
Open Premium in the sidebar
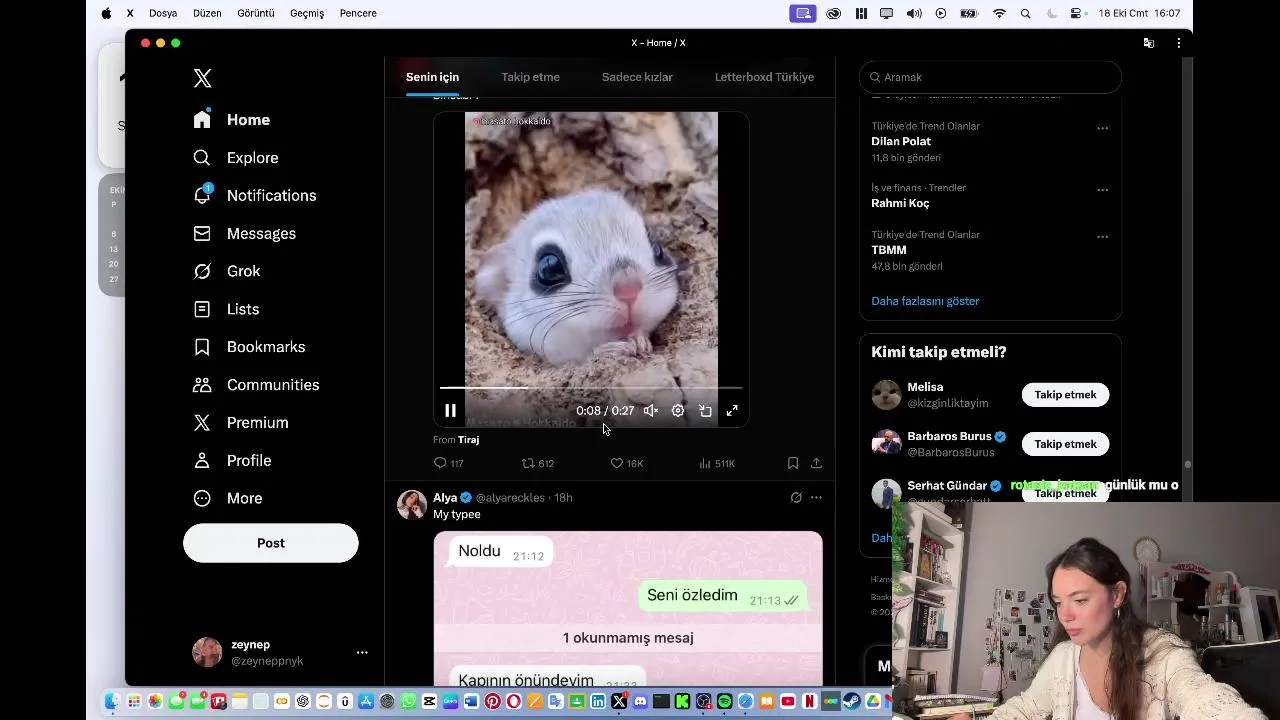click(241, 423)
